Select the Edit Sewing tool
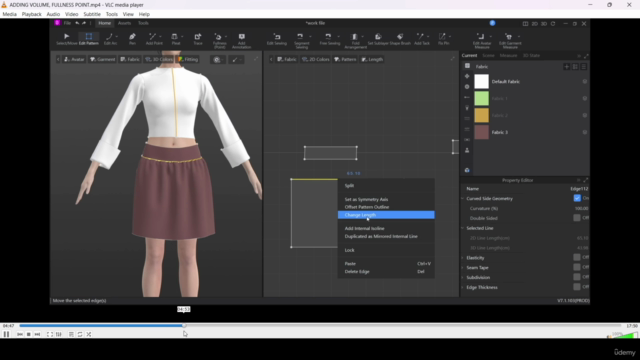The image size is (640, 360). [x=277, y=39]
